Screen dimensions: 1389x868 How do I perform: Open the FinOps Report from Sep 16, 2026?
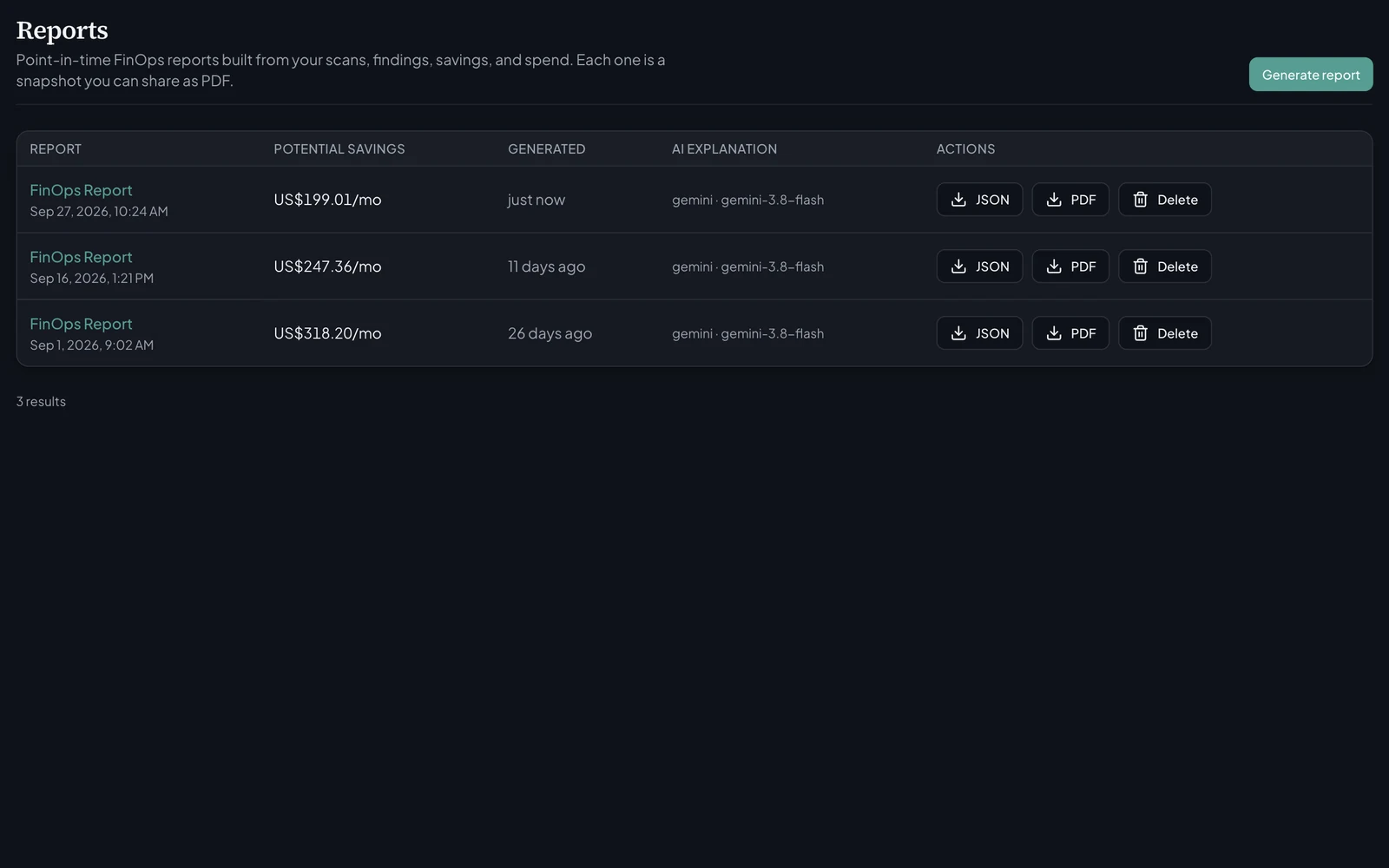(x=81, y=257)
